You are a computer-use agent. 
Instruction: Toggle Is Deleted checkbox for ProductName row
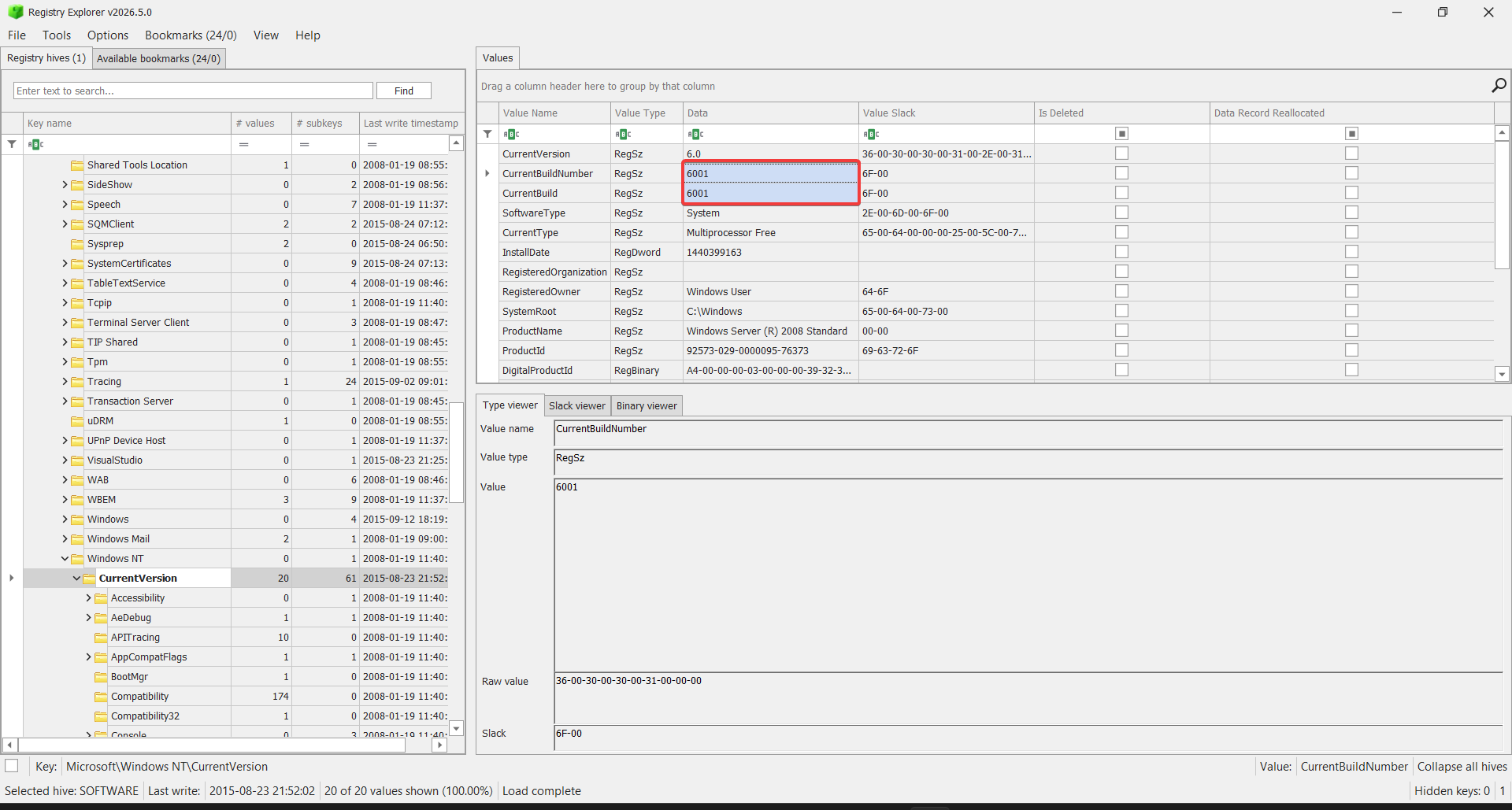click(x=1122, y=331)
